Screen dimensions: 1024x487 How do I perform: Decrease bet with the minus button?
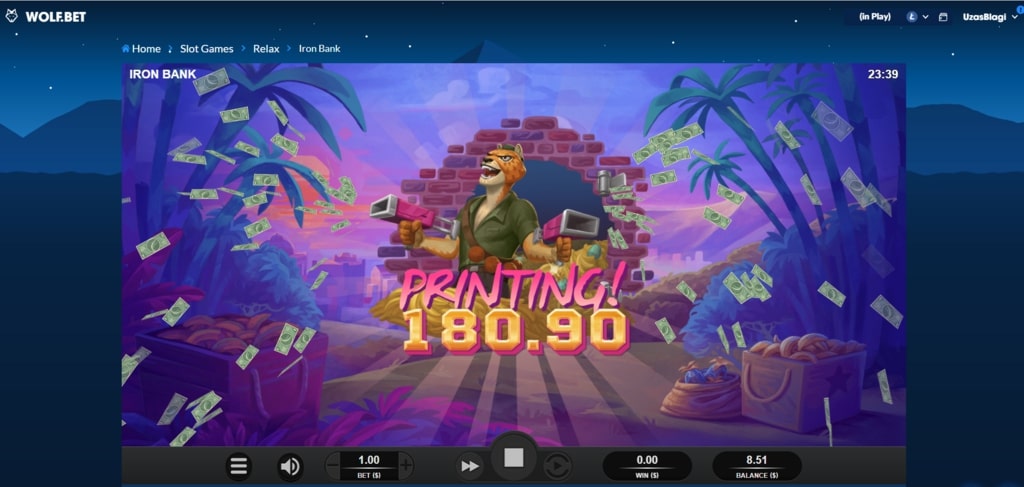[x=332, y=465]
